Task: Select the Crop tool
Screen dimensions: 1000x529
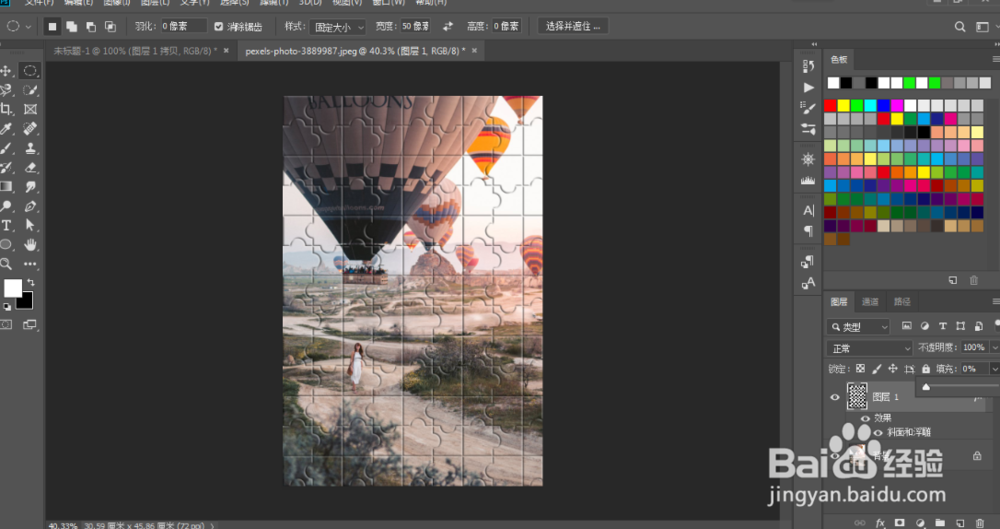Action: click(x=6, y=109)
